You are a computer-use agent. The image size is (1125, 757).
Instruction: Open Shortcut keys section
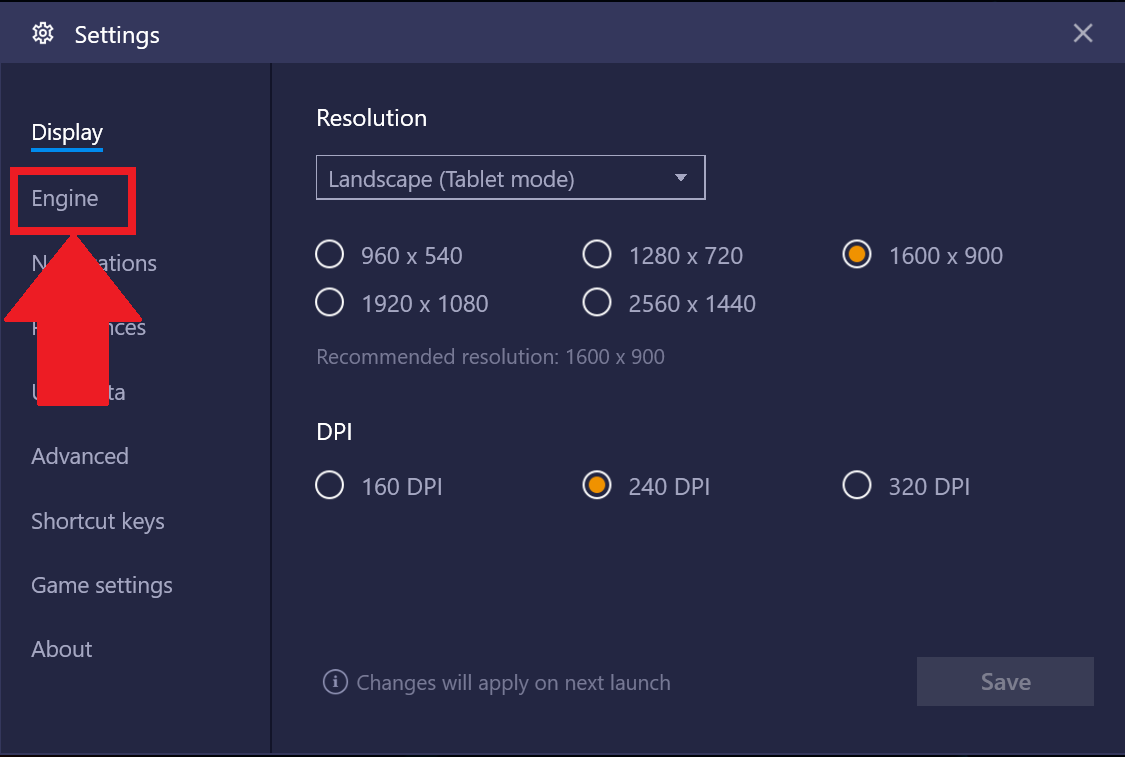(x=98, y=522)
